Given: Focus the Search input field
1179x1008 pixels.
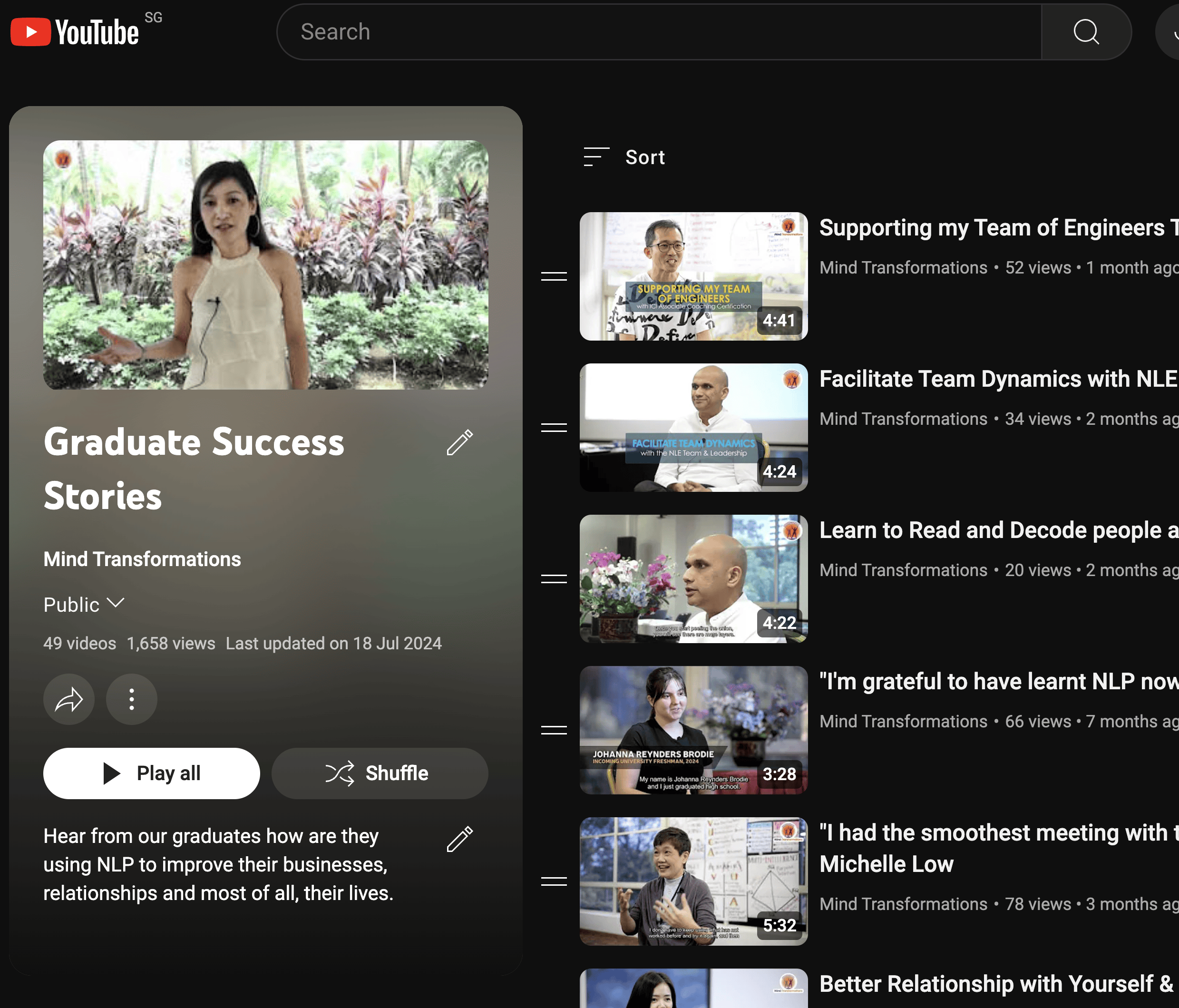Looking at the screenshot, I should pos(659,32).
